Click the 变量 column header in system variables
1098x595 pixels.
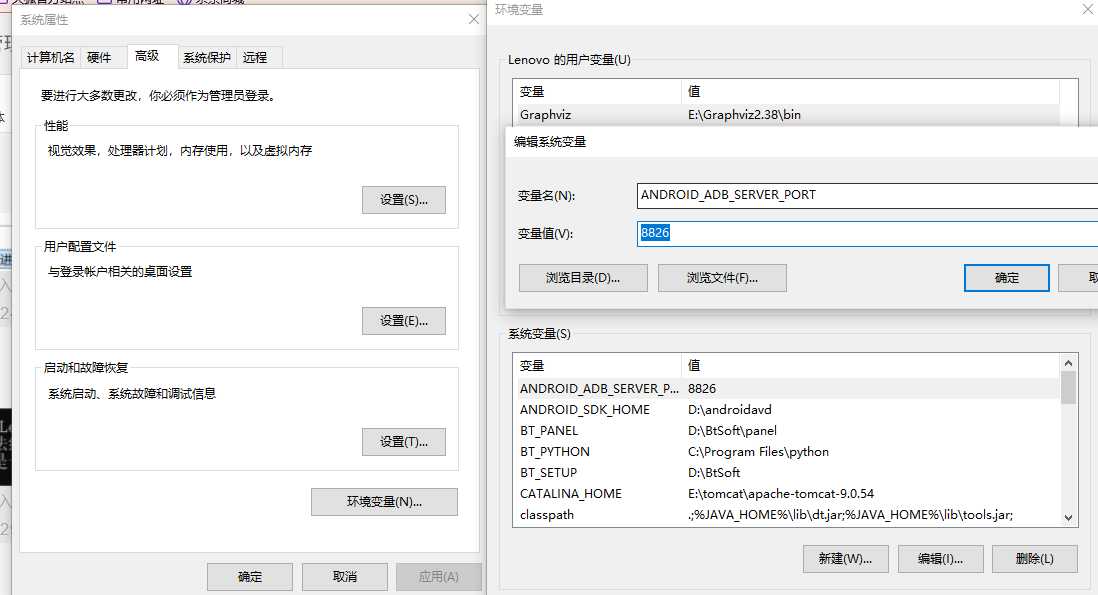(597, 365)
